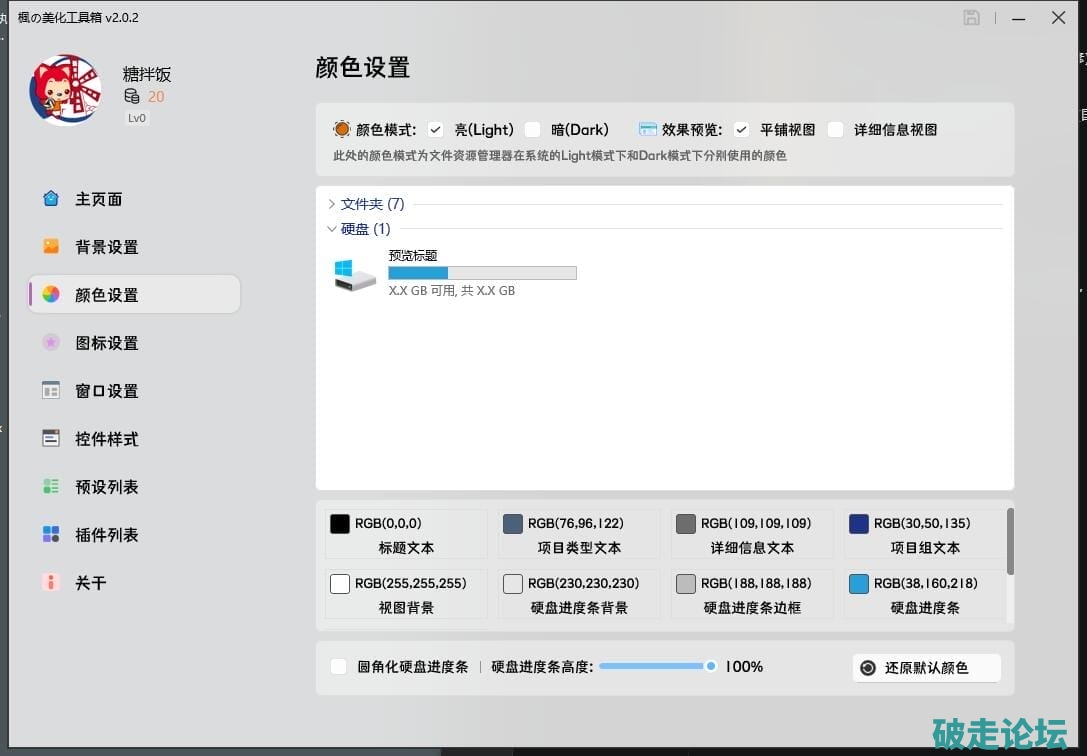Click the 还原默认颜色 button
This screenshot has width=1087, height=756.
(926, 668)
